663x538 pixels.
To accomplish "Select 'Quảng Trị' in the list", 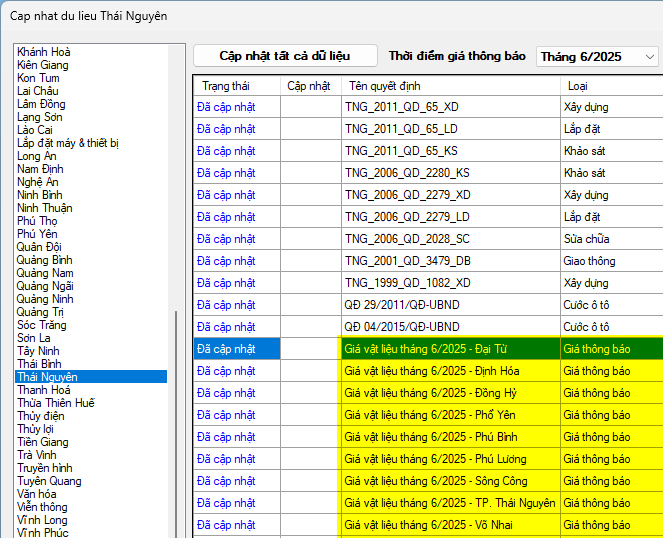I will click(40, 312).
